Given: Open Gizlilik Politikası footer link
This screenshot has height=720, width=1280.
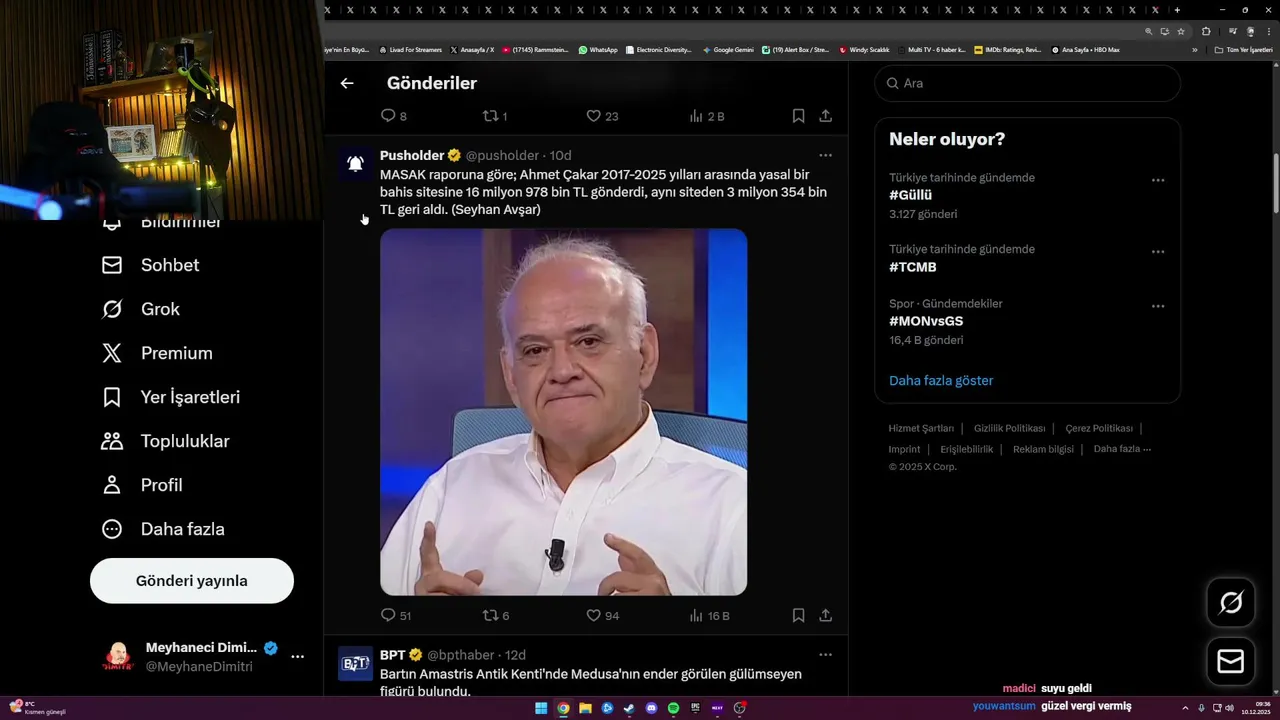Looking at the screenshot, I should click(x=1009, y=428).
